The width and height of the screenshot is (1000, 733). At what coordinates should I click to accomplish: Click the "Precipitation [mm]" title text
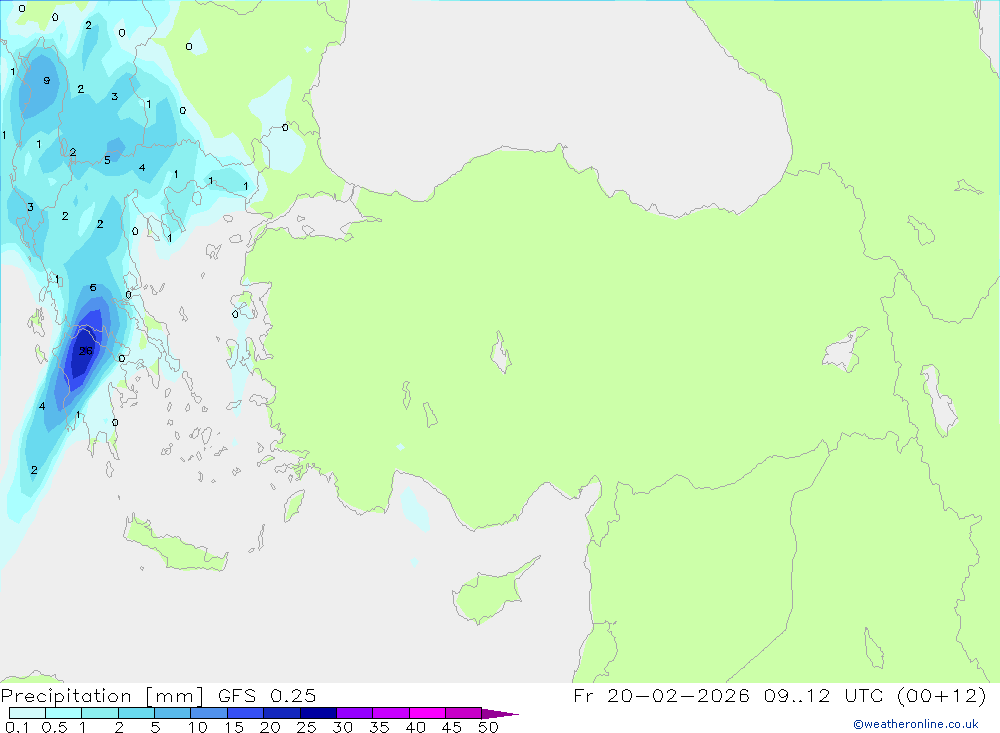102,696
